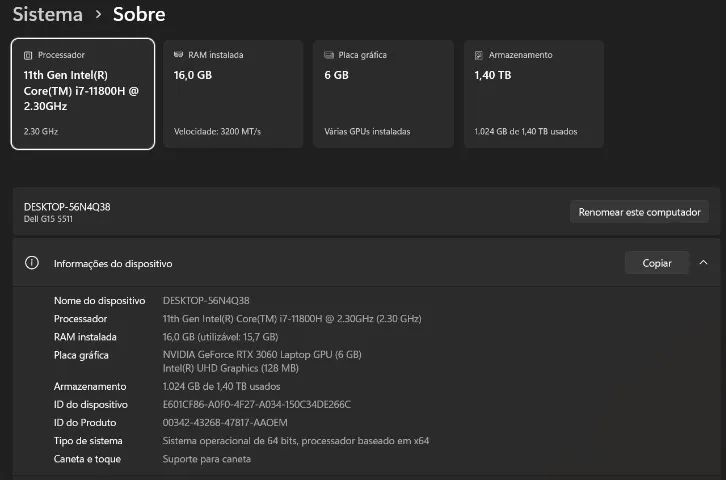726x480 pixels.
Task: Click the processor chip icon
Action: 28,55
